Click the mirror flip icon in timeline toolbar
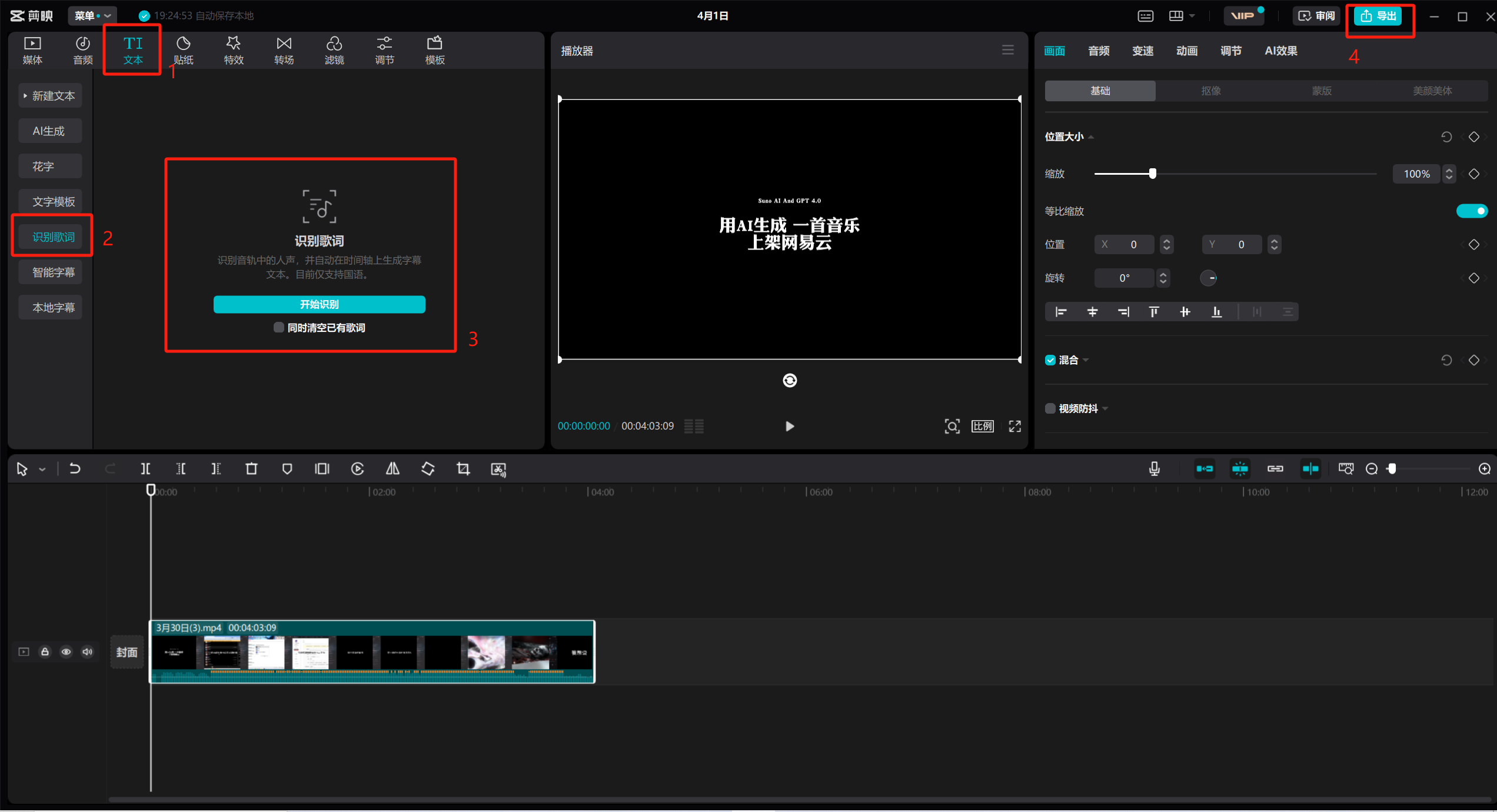This screenshot has height=812, width=1497. [x=392, y=469]
